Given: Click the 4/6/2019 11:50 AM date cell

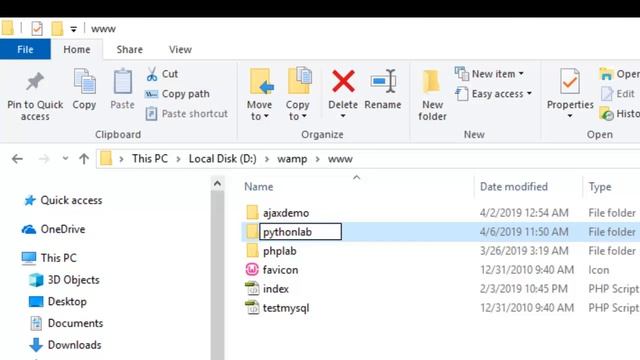Looking at the screenshot, I should (x=524, y=232).
